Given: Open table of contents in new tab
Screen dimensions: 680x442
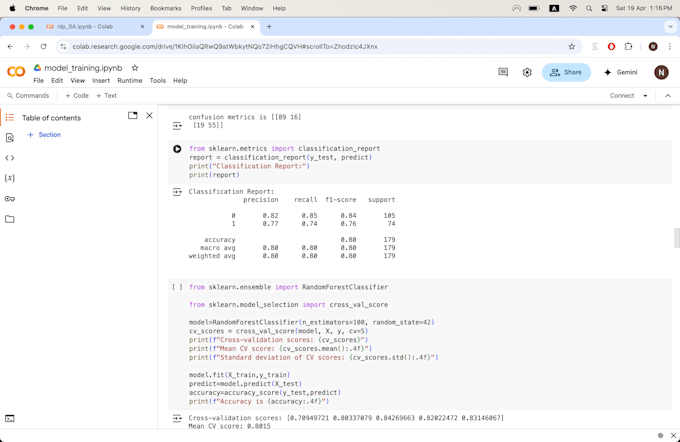Looking at the screenshot, I should 133,115.
